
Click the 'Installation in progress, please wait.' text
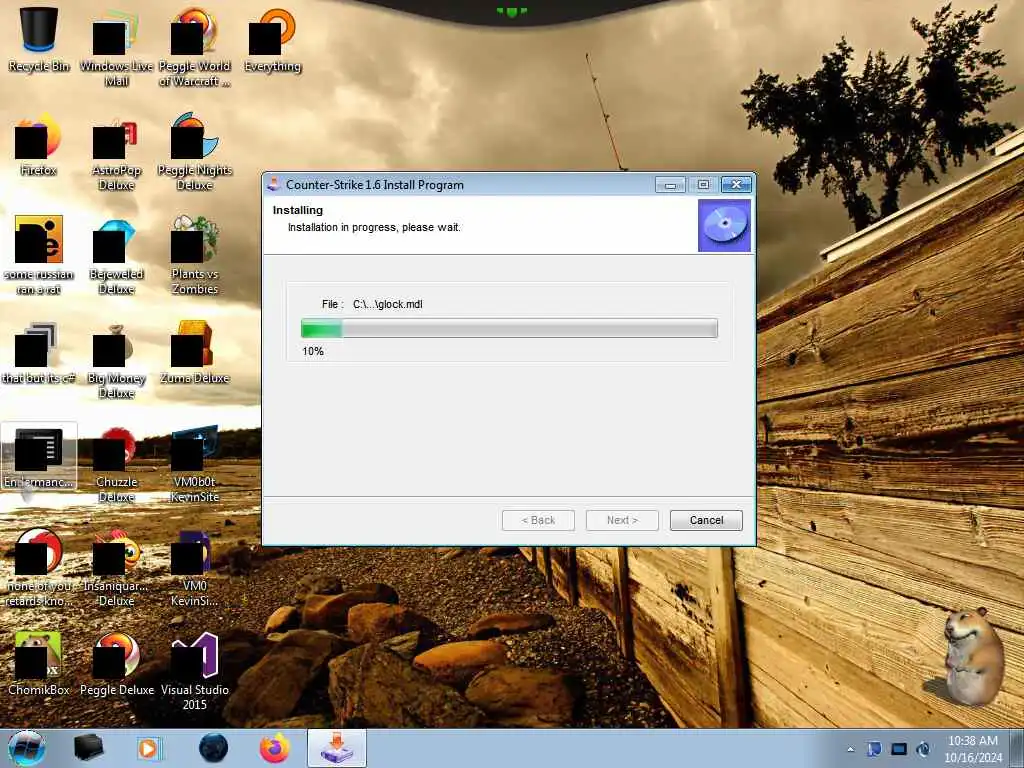pyautogui.click(x=374, y=227)
